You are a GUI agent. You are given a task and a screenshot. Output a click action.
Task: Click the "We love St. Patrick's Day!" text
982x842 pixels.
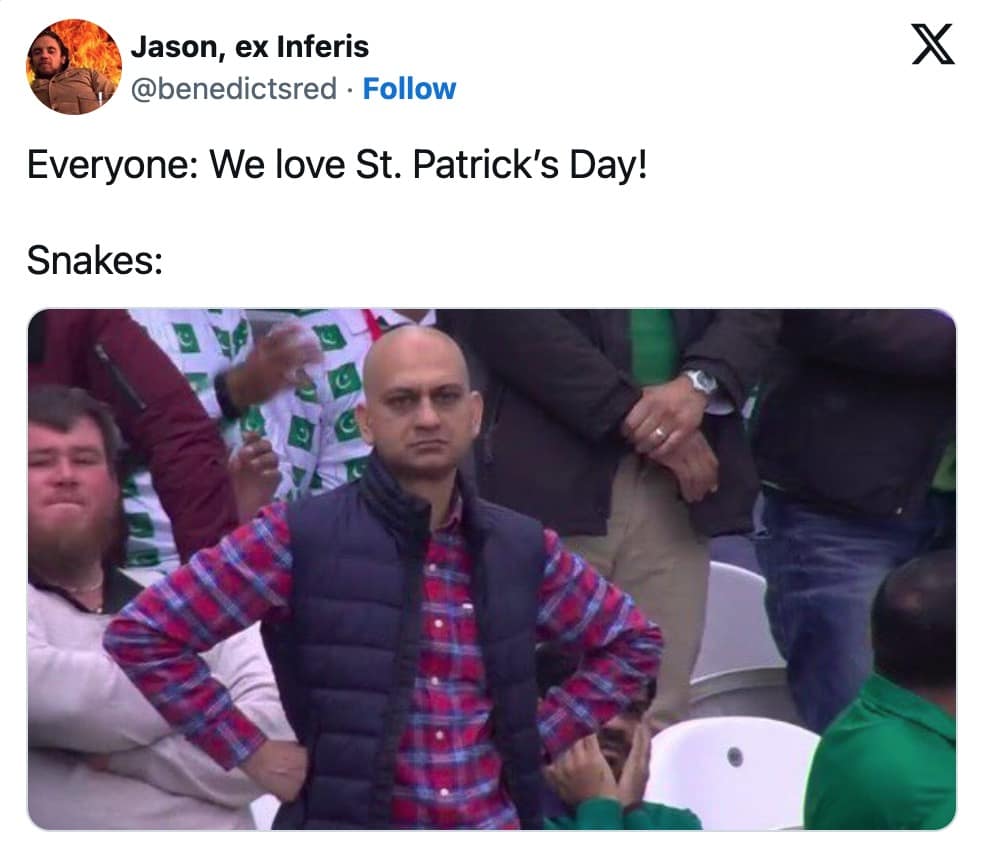click(428, 165)
